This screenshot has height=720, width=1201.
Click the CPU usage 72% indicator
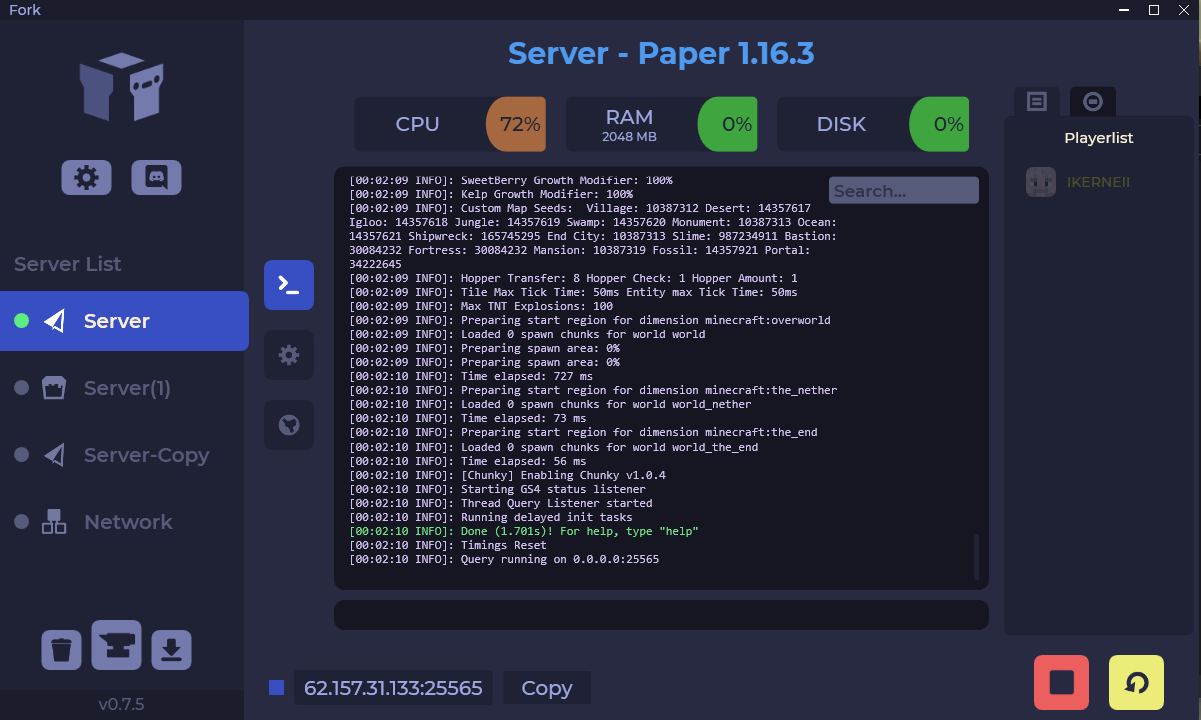(x=516, y=124)
